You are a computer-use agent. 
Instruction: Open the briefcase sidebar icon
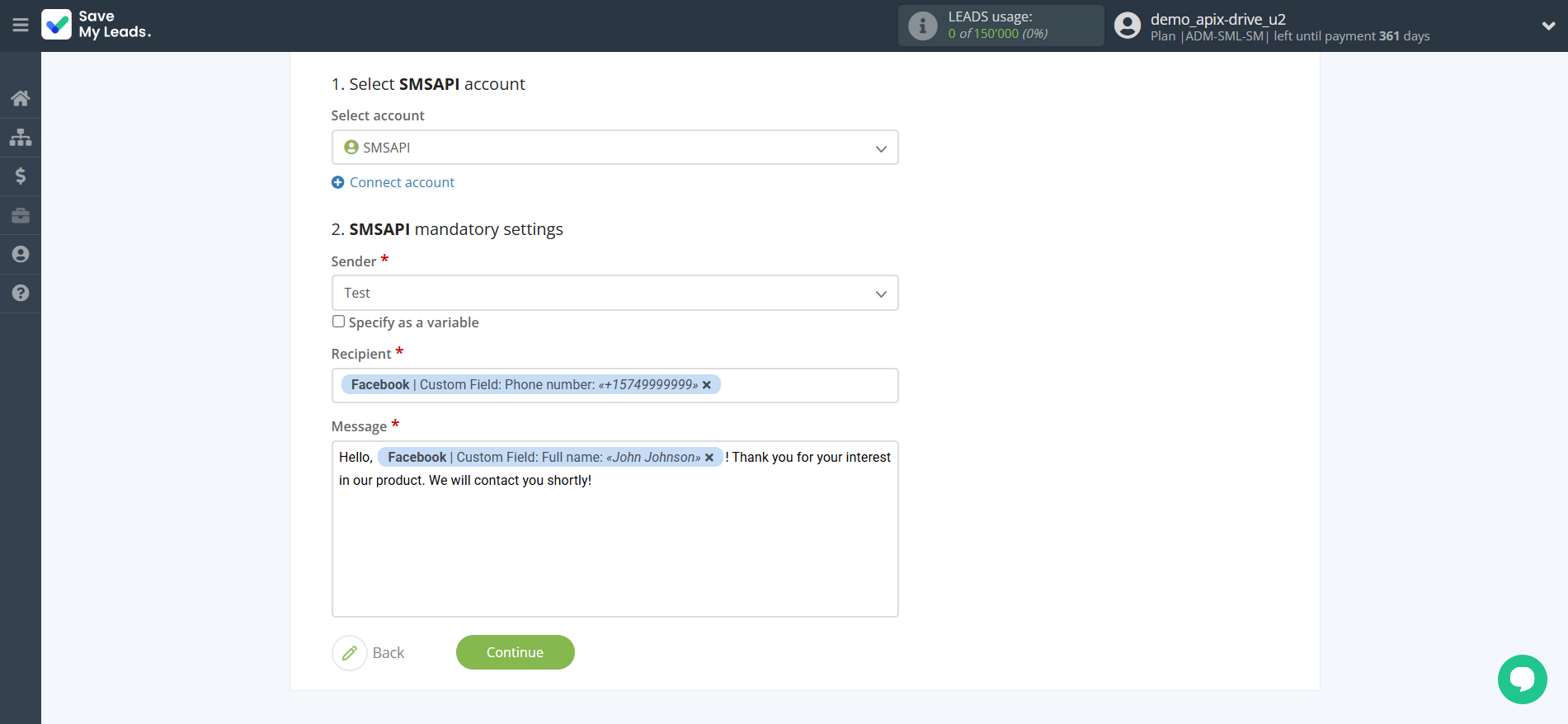point(21,215)
